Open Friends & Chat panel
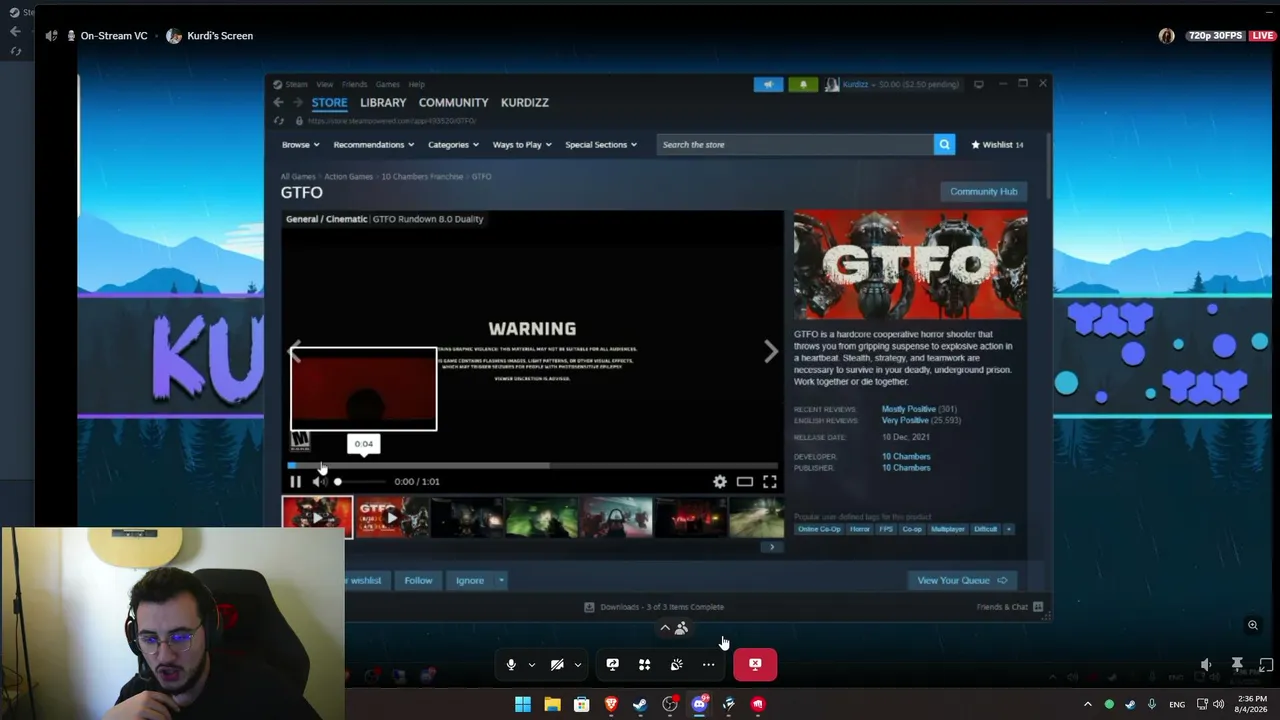Viewport: 1280px width, 720px height. pos(1009,607)
